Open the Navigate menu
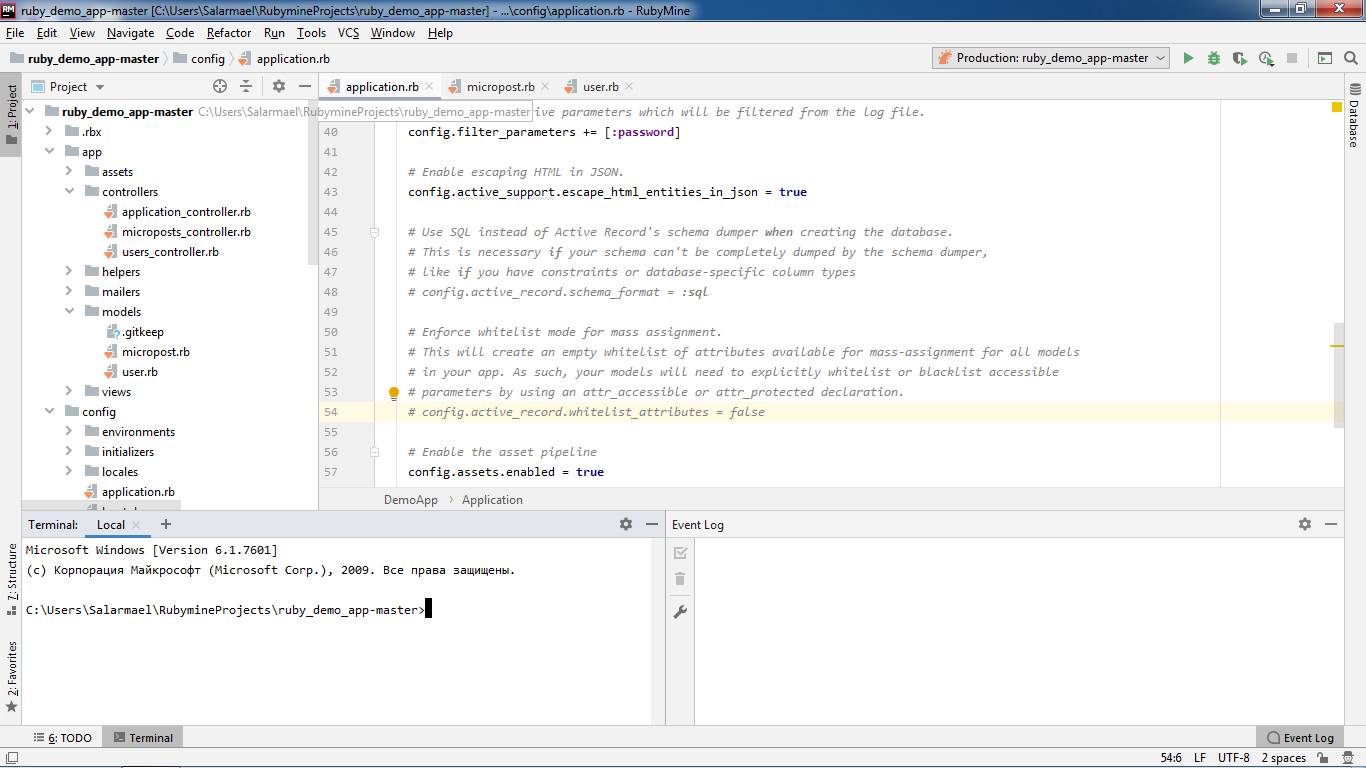The width and height of the screenshot is (1366, 768). coord(130,33)
